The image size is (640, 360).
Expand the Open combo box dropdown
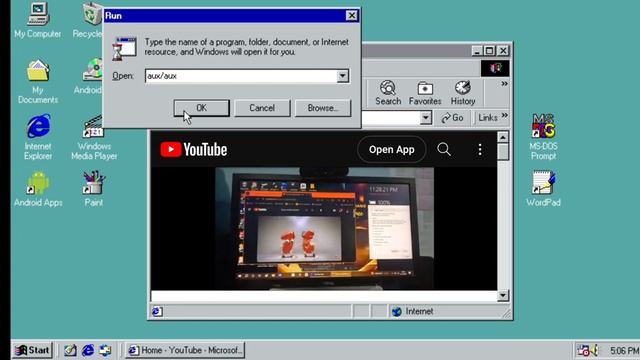pyautogui.click(x=342, y=76)
